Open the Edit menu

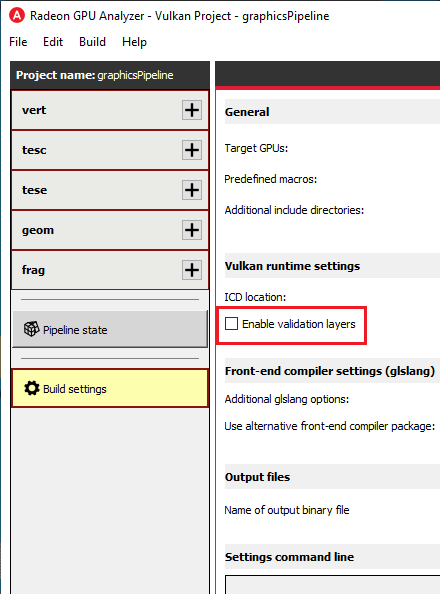point(53,42)
